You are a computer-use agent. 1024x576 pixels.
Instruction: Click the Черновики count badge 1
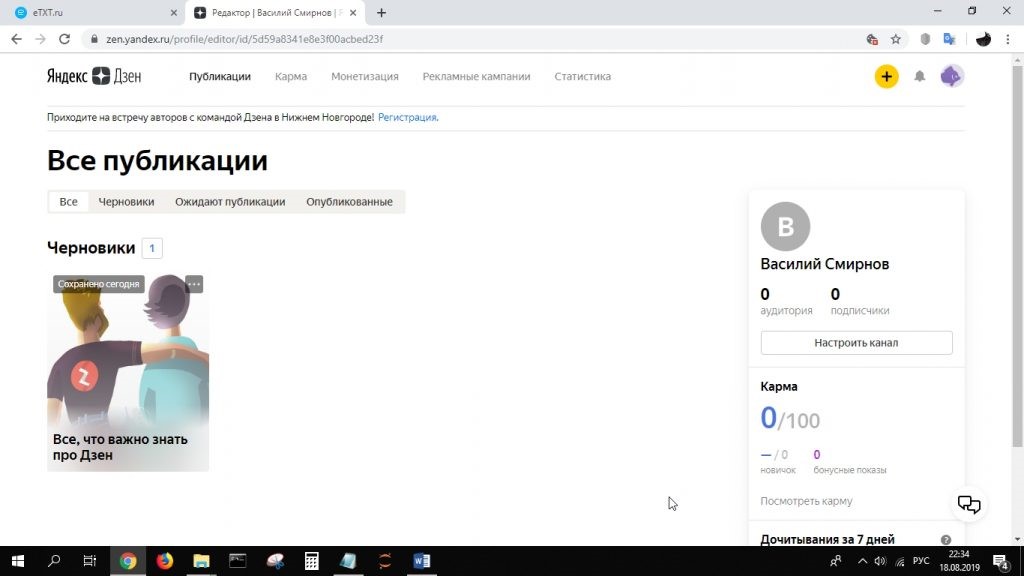coord(152,248)
